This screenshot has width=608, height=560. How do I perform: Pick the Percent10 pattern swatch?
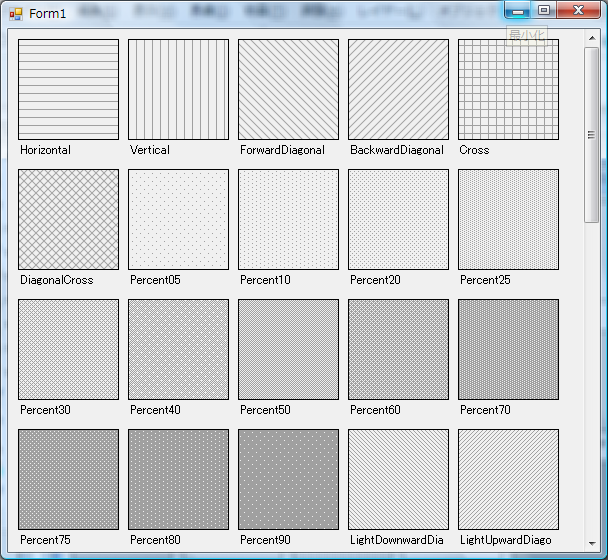click(288, 219)
